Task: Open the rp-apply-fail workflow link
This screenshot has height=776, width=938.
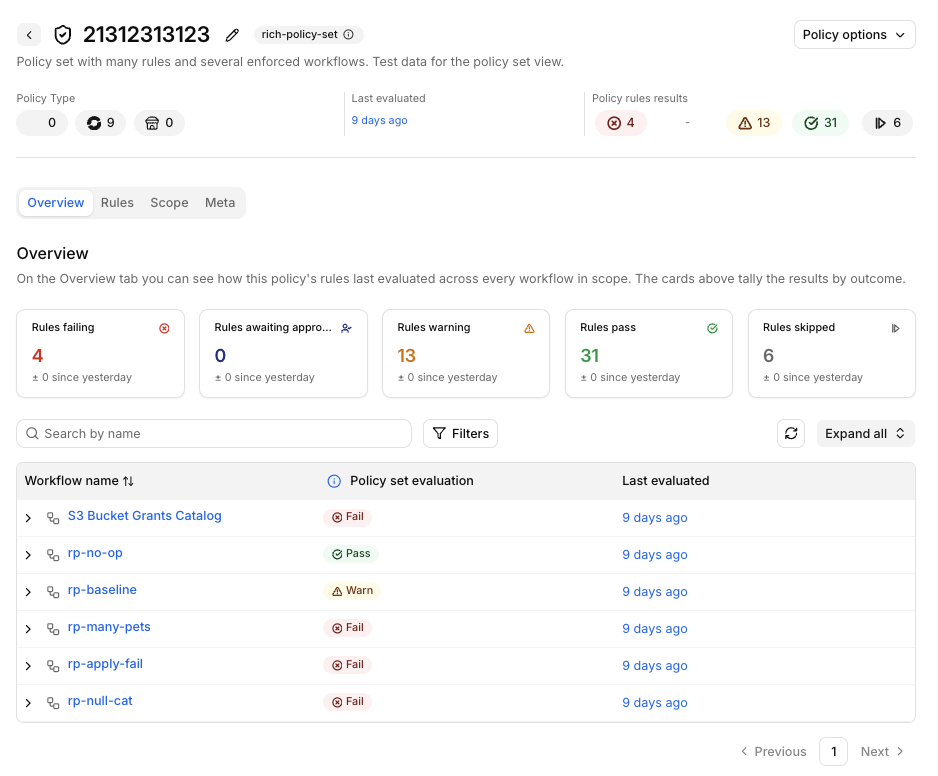Action: (x=105, y=664)
